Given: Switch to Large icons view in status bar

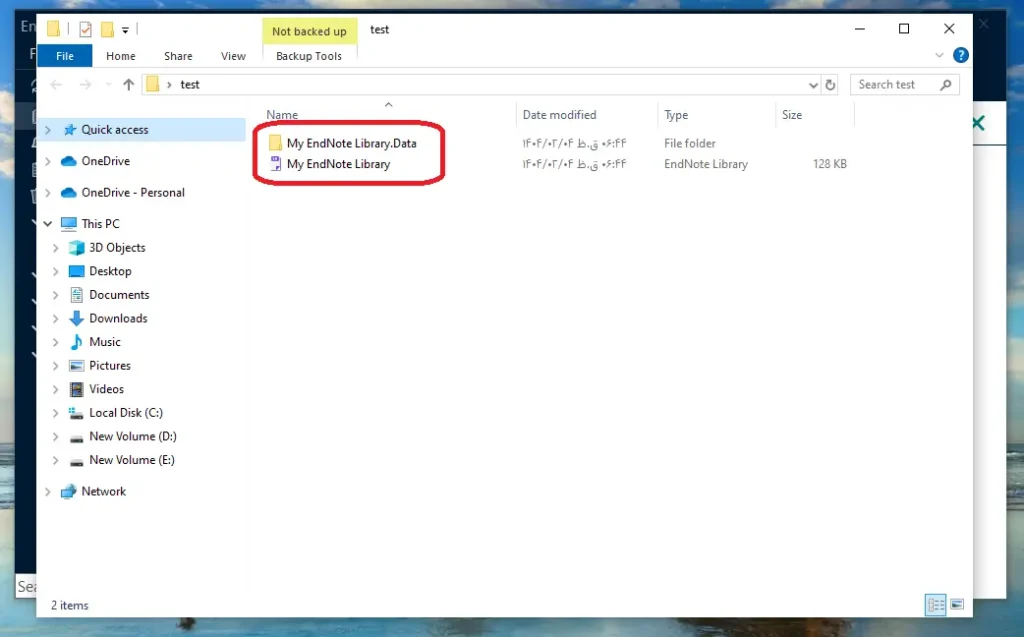Looking at the screenshot, I should (957, 604).
